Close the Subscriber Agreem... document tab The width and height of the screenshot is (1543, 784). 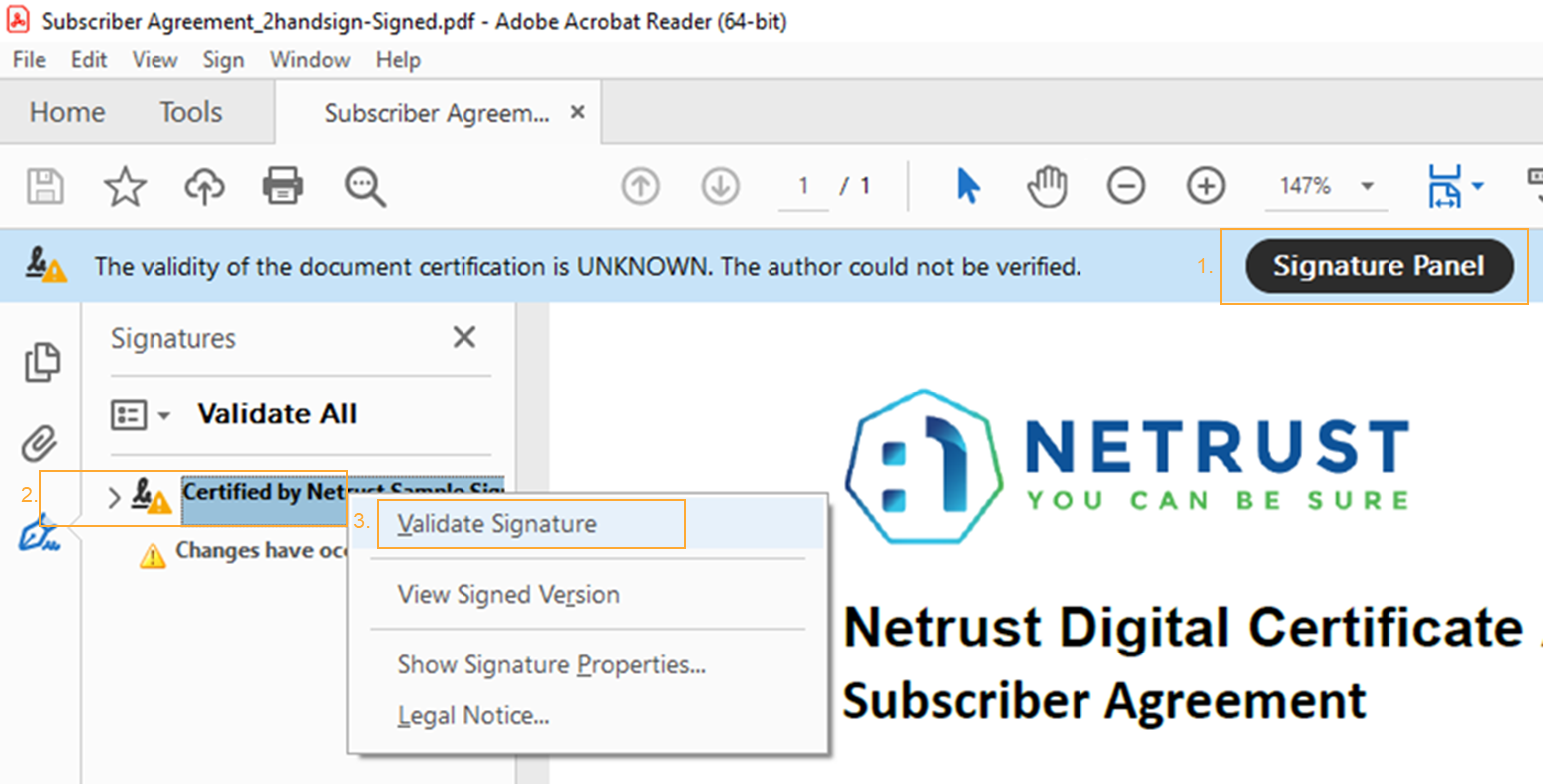577,113
